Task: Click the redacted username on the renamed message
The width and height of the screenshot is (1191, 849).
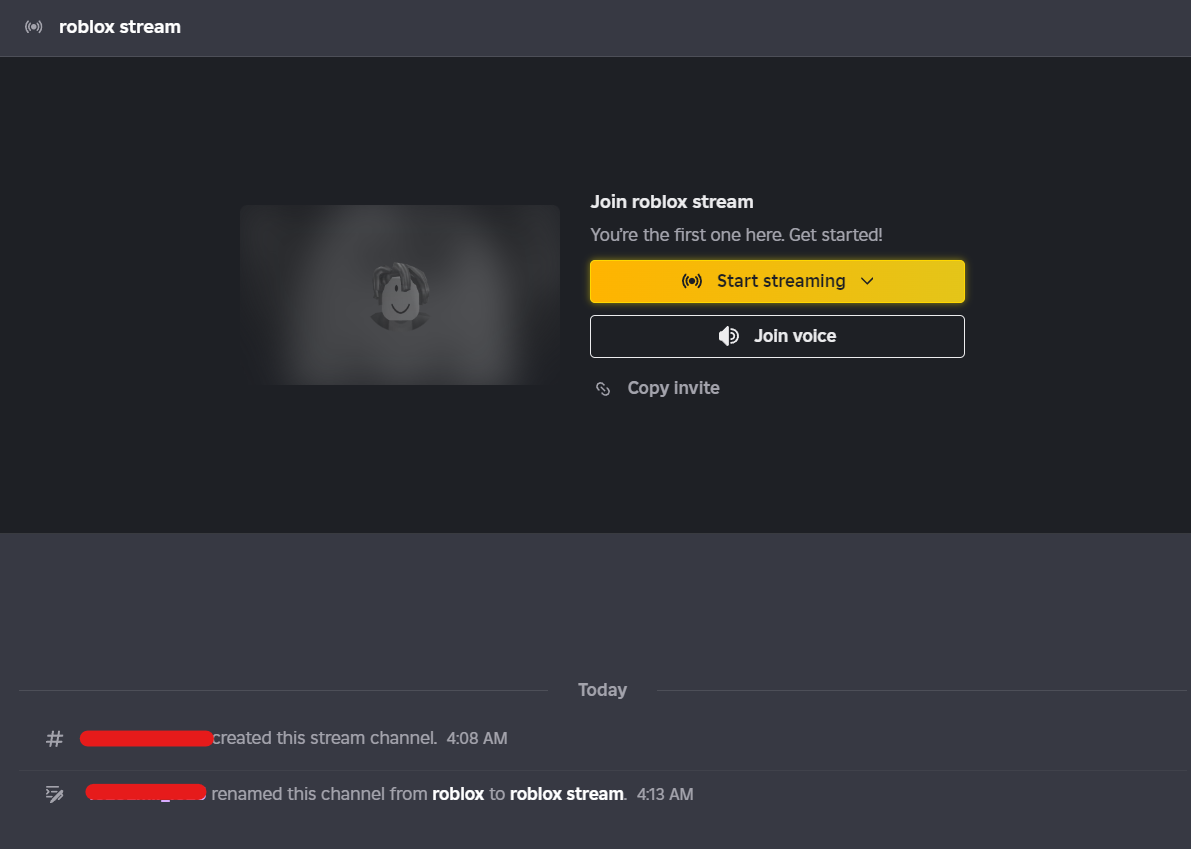Action: pyautogui.click(x=146, y=793)
